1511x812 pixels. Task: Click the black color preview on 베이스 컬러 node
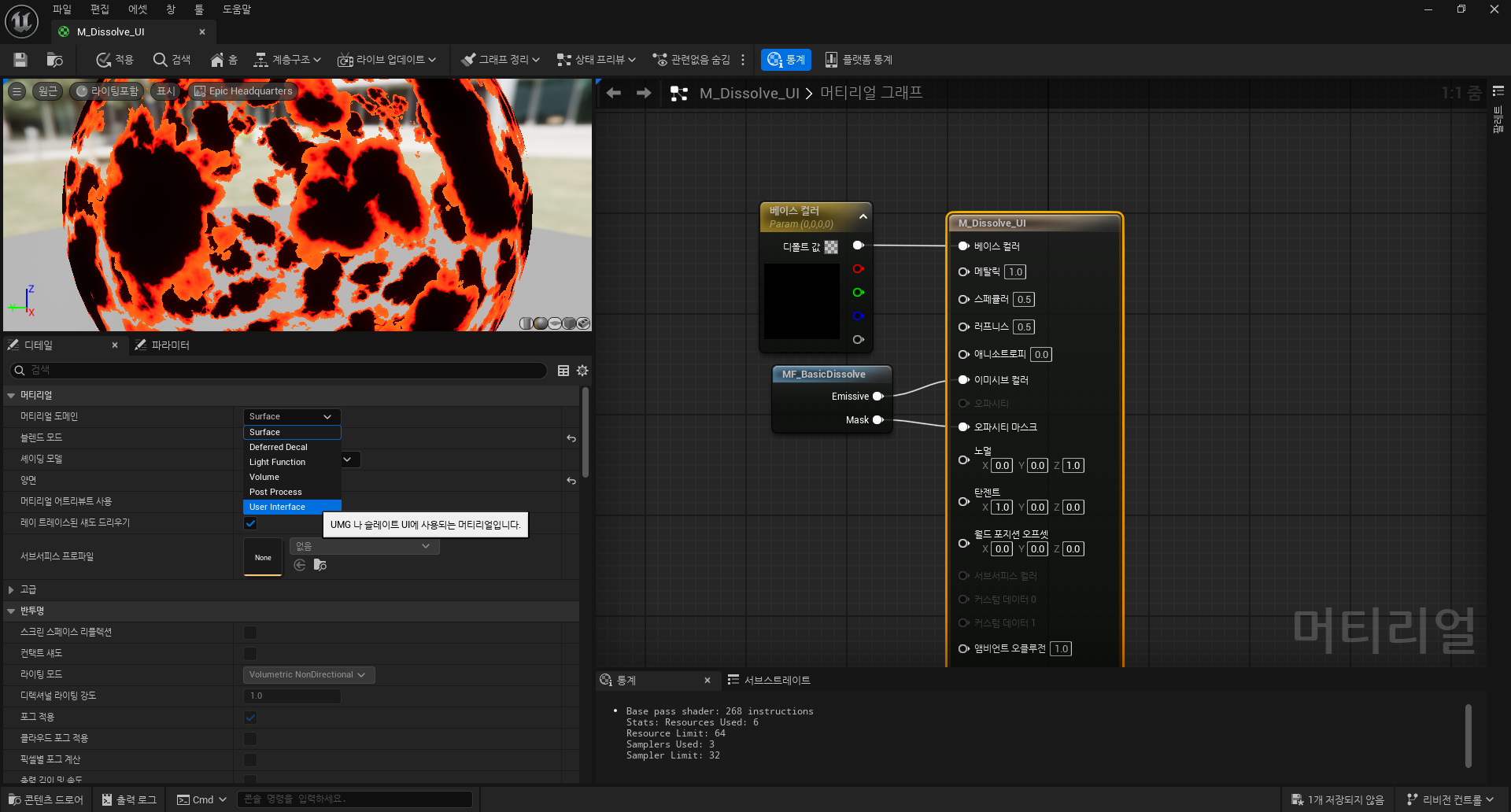coord(802,301)
